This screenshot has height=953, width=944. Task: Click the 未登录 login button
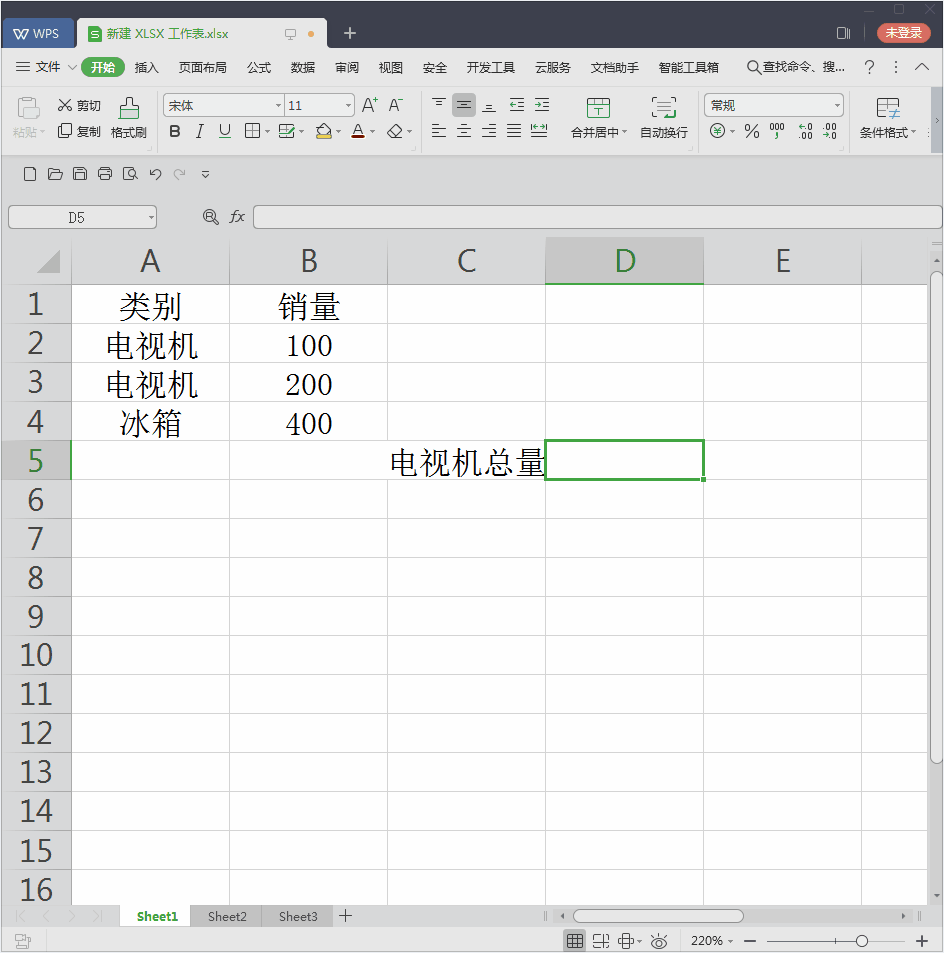[903, 33]
